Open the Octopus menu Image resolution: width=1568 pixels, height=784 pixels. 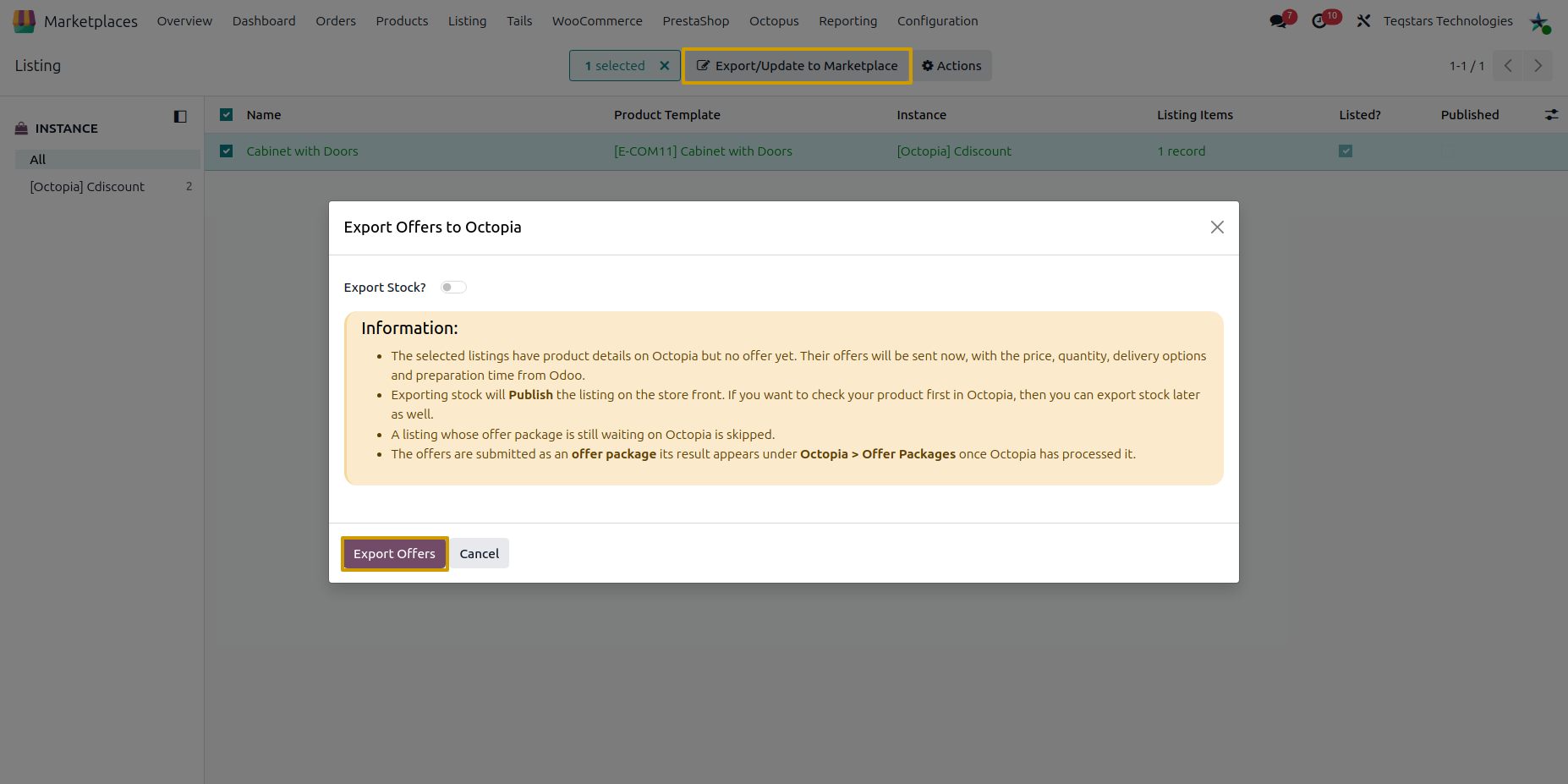pos(774,21)
